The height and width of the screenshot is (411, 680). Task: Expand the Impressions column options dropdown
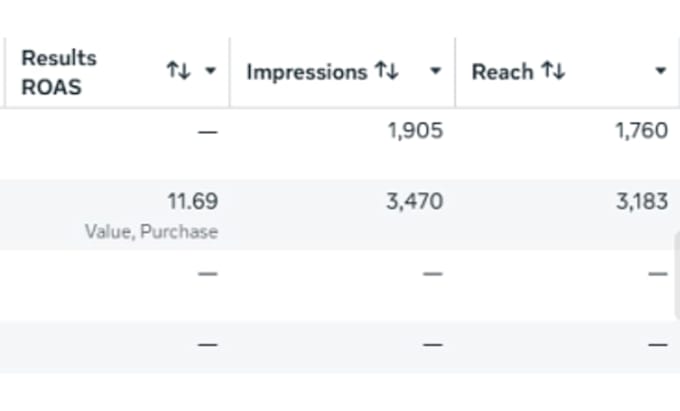click(x=435, y=71)
